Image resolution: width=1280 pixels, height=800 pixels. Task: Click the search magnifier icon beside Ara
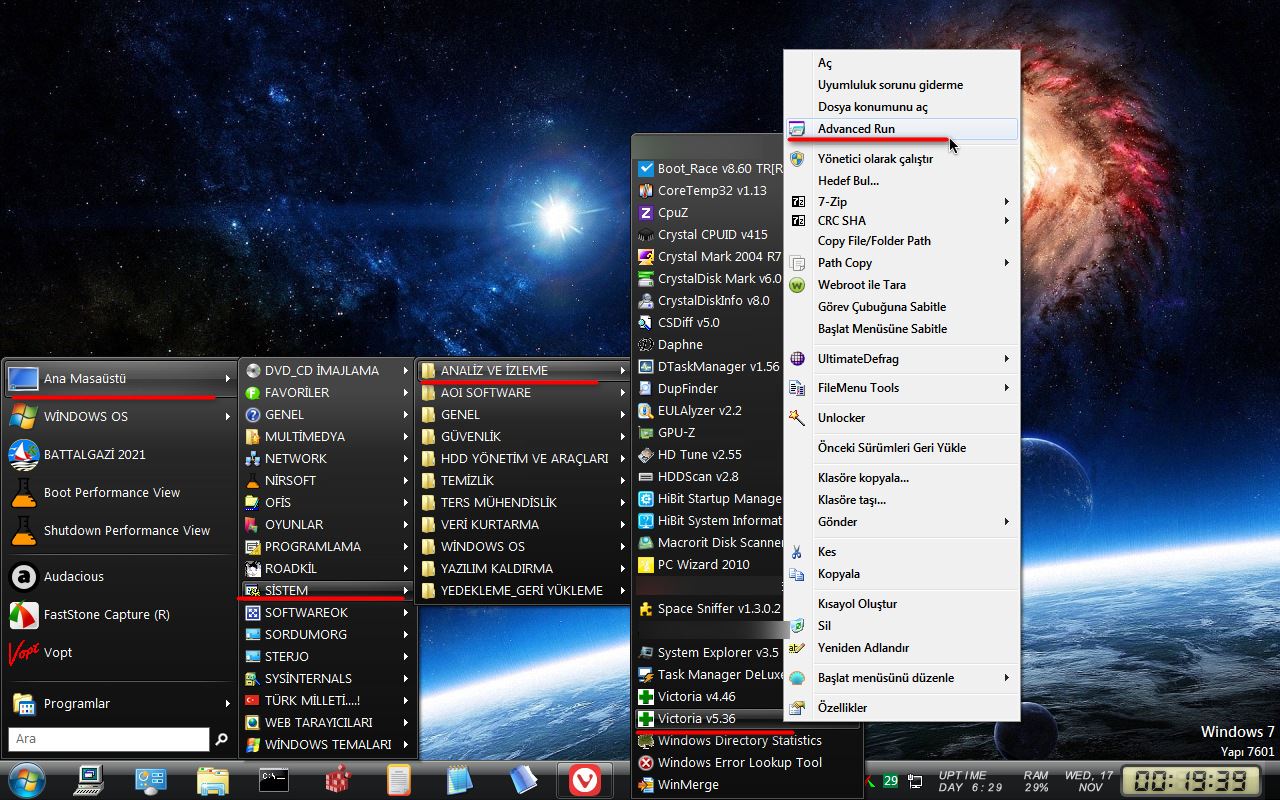click(x=222, y=740)
